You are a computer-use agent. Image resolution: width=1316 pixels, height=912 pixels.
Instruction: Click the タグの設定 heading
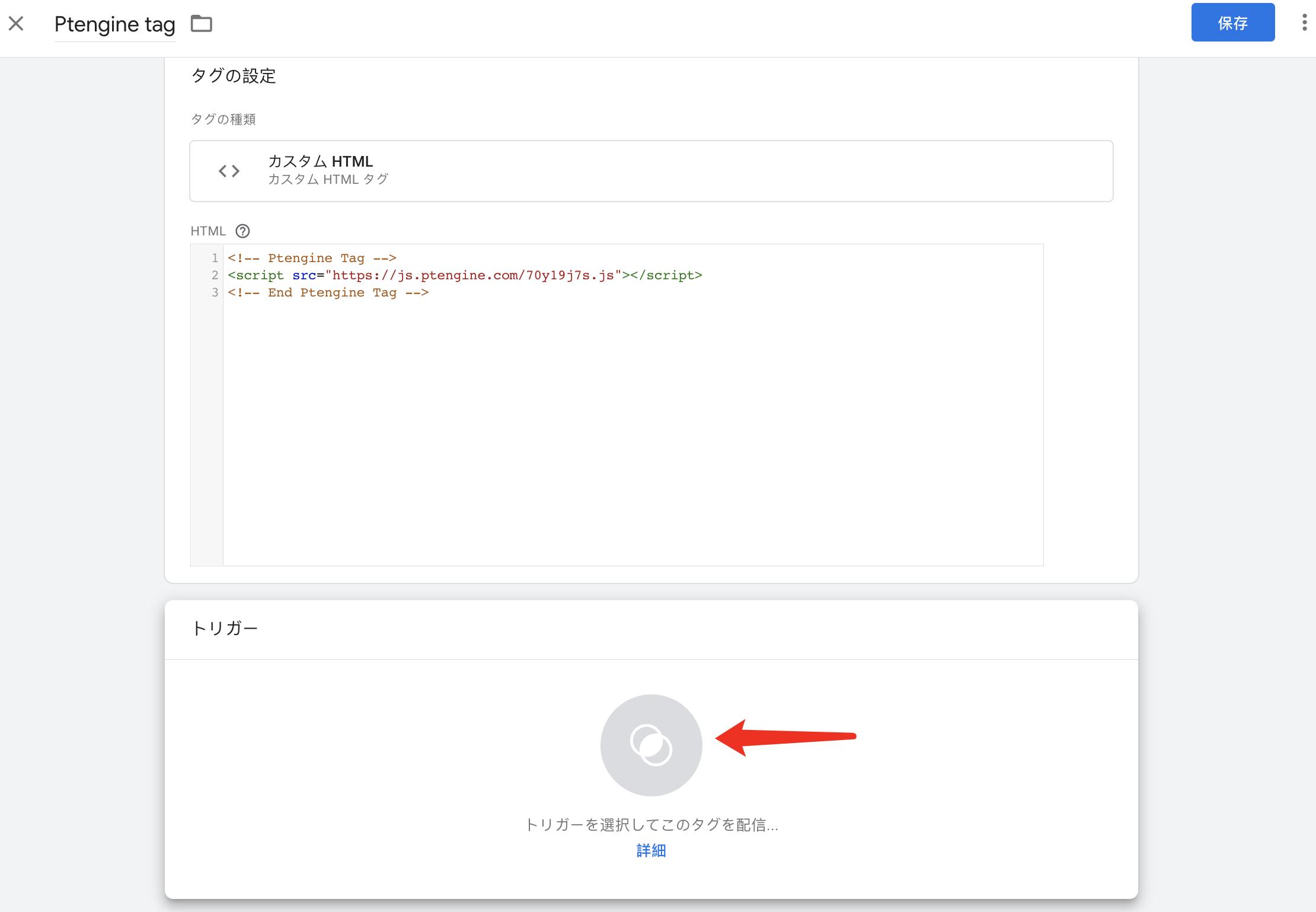(x=234, y=76)
